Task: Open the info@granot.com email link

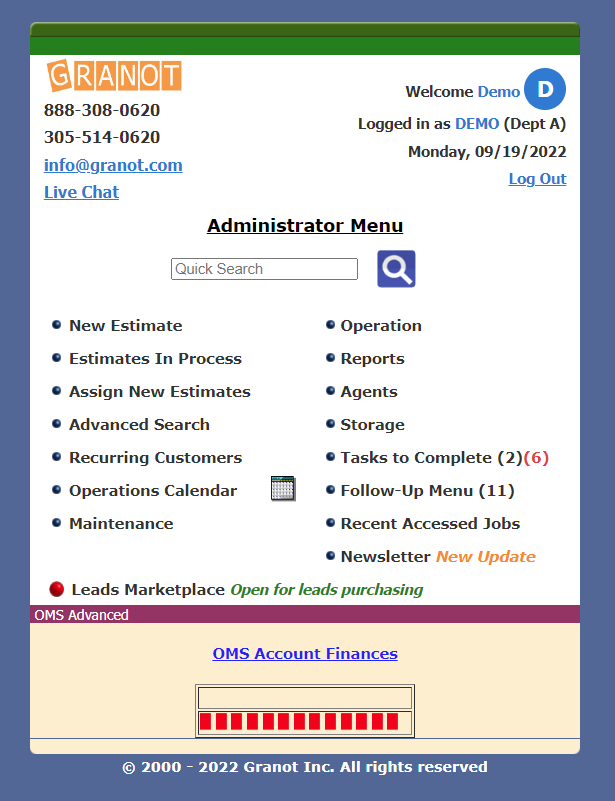Action: [x=113, y=165]
